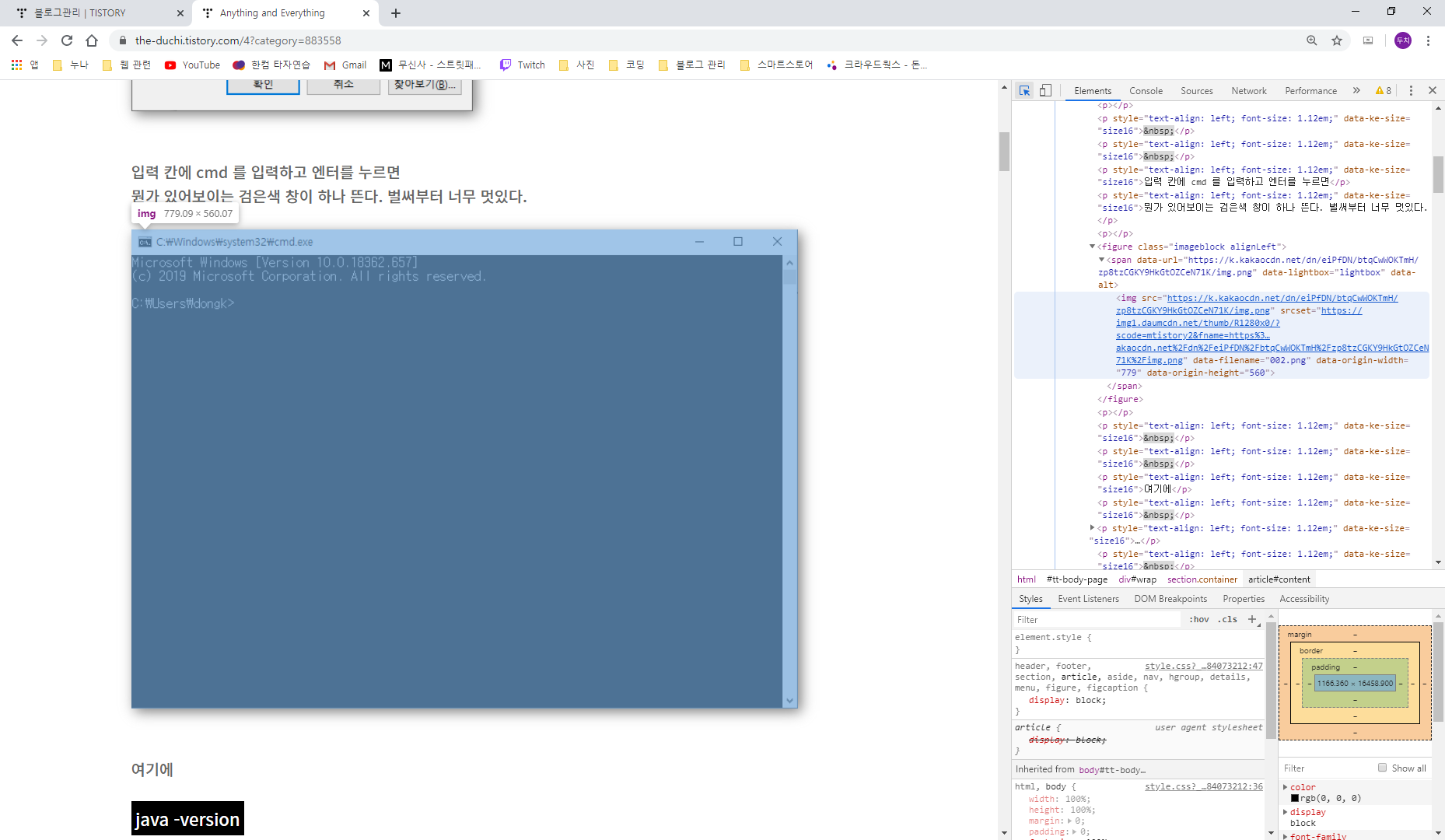Open the 스마트스토어 bookmark folder
This screenshot has height=840, width=1445.
click(x=776, y=65)
